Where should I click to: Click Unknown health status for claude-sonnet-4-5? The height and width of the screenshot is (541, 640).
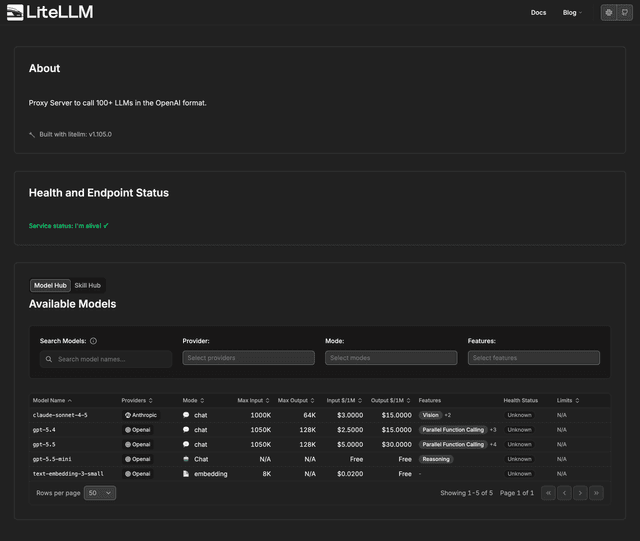(x=520, y=415)
